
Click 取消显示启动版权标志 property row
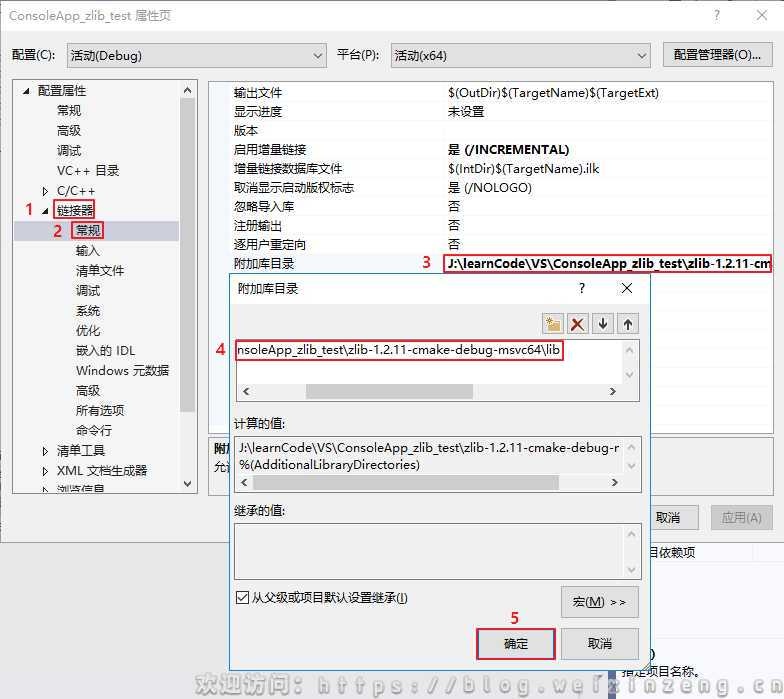502,188
